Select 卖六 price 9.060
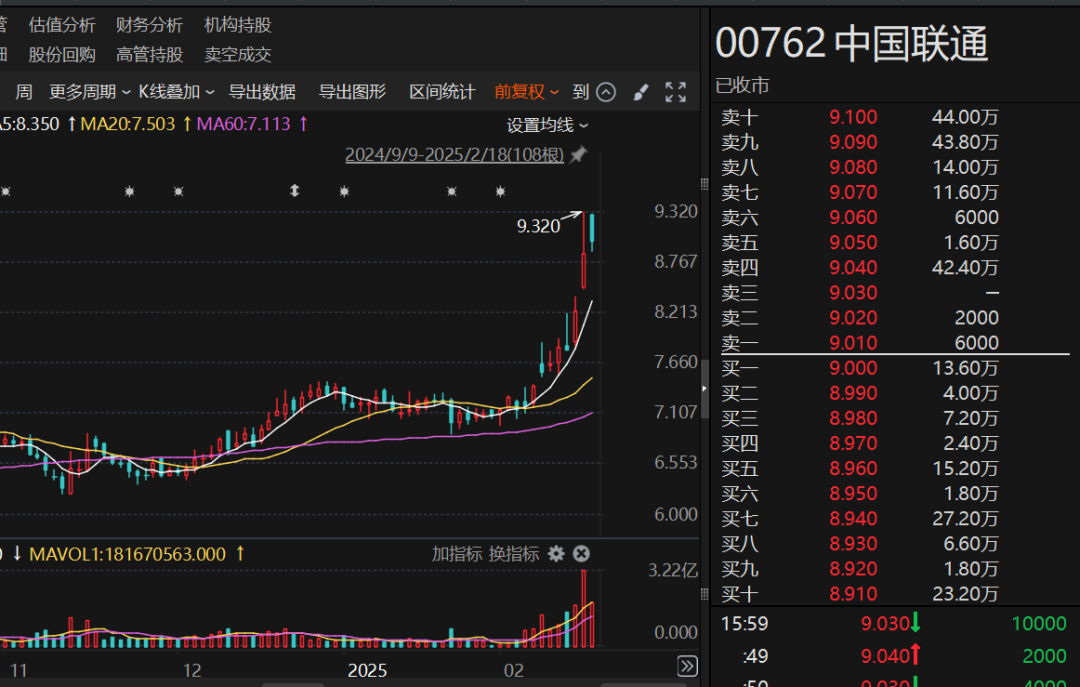1080x687 pixels. tap(853, 217)
